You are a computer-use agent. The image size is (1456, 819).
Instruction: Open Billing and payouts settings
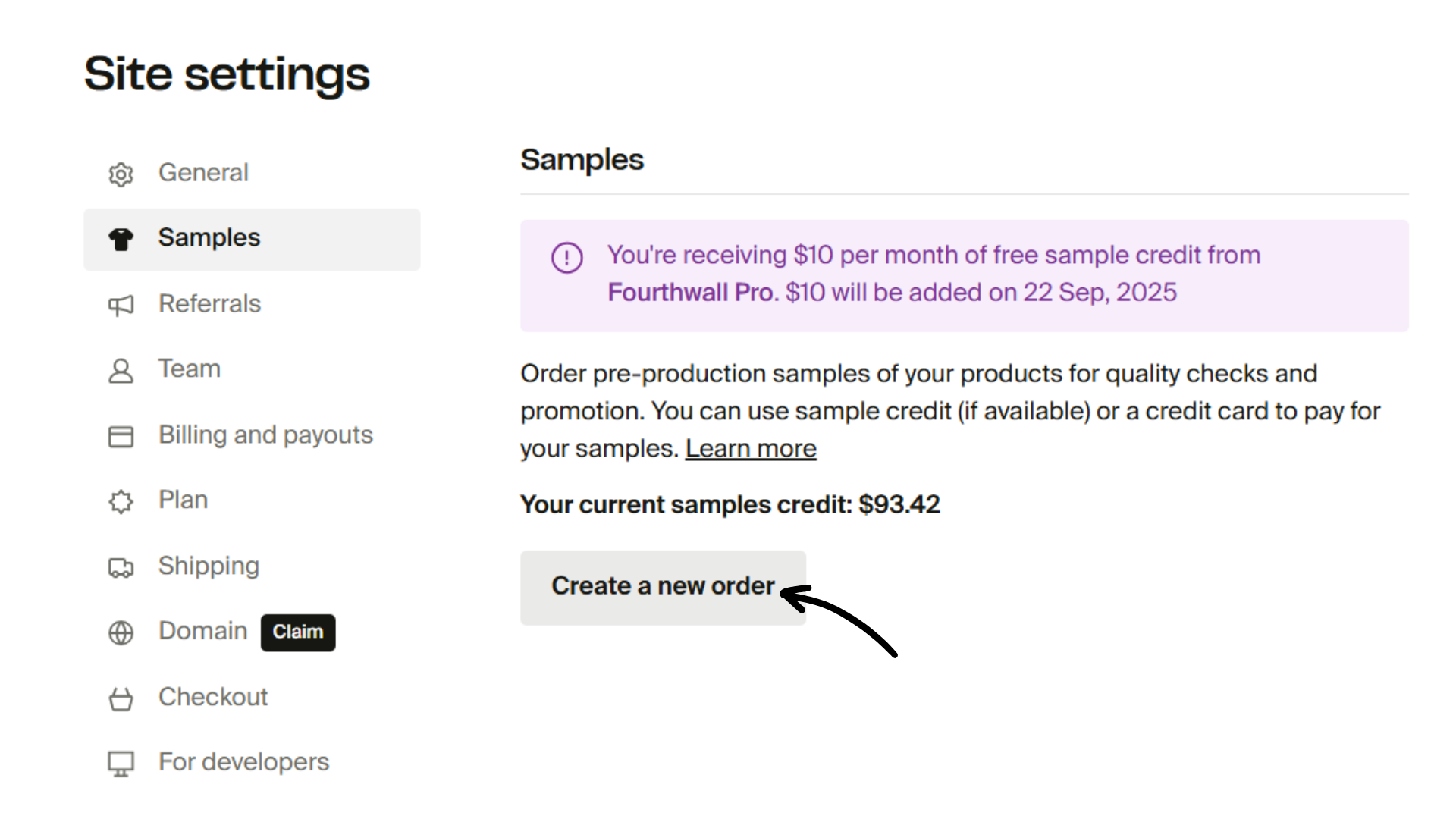265,435
